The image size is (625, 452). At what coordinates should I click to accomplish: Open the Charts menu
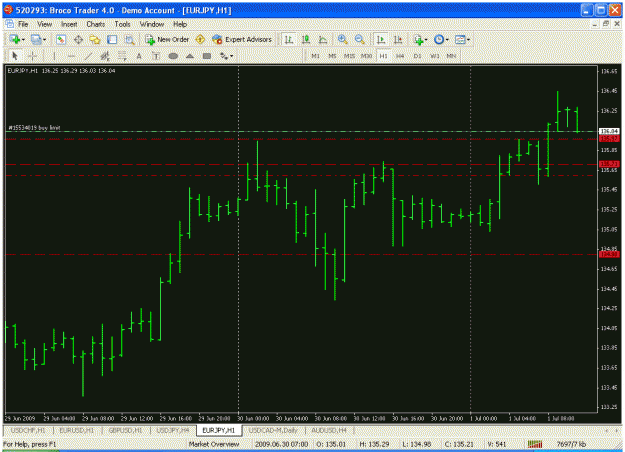click(x=96, y=24)
